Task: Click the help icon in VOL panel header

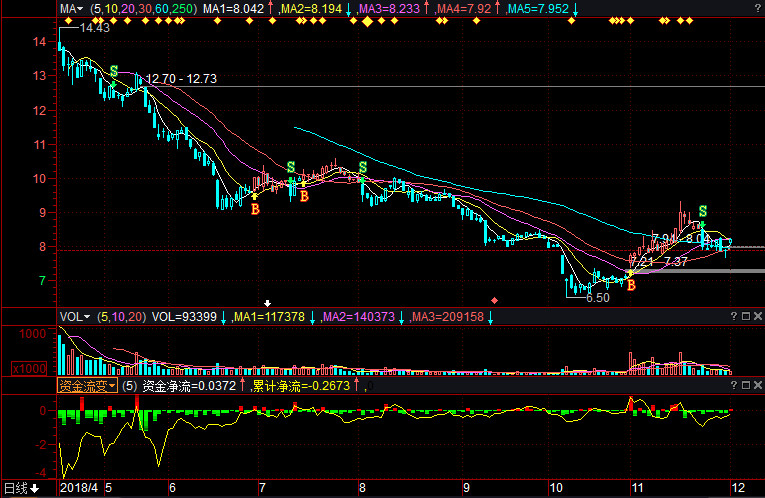Action: [734, 316]
